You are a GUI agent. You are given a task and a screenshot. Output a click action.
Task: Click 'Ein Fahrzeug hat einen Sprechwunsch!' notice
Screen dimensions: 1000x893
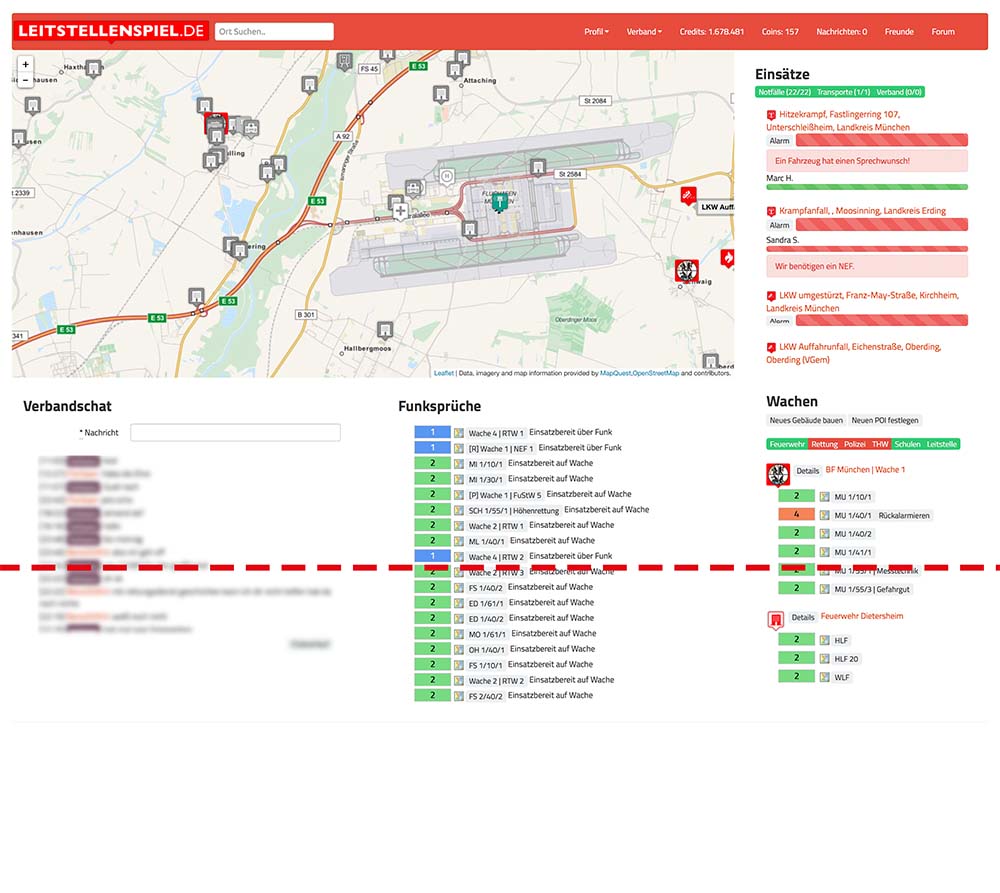tap(867, 161)
